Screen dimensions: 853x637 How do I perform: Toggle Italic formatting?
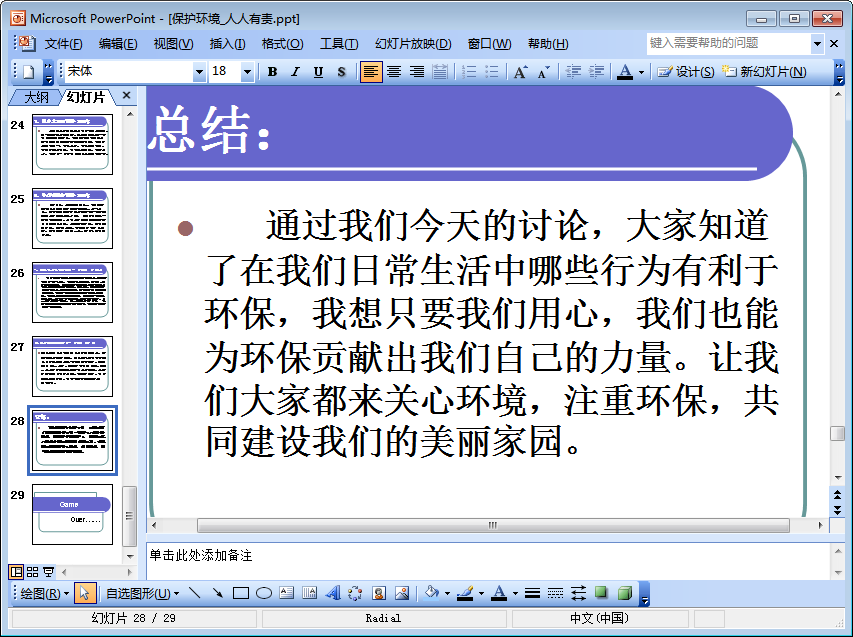pyautogui.click(x=295, y=72)
